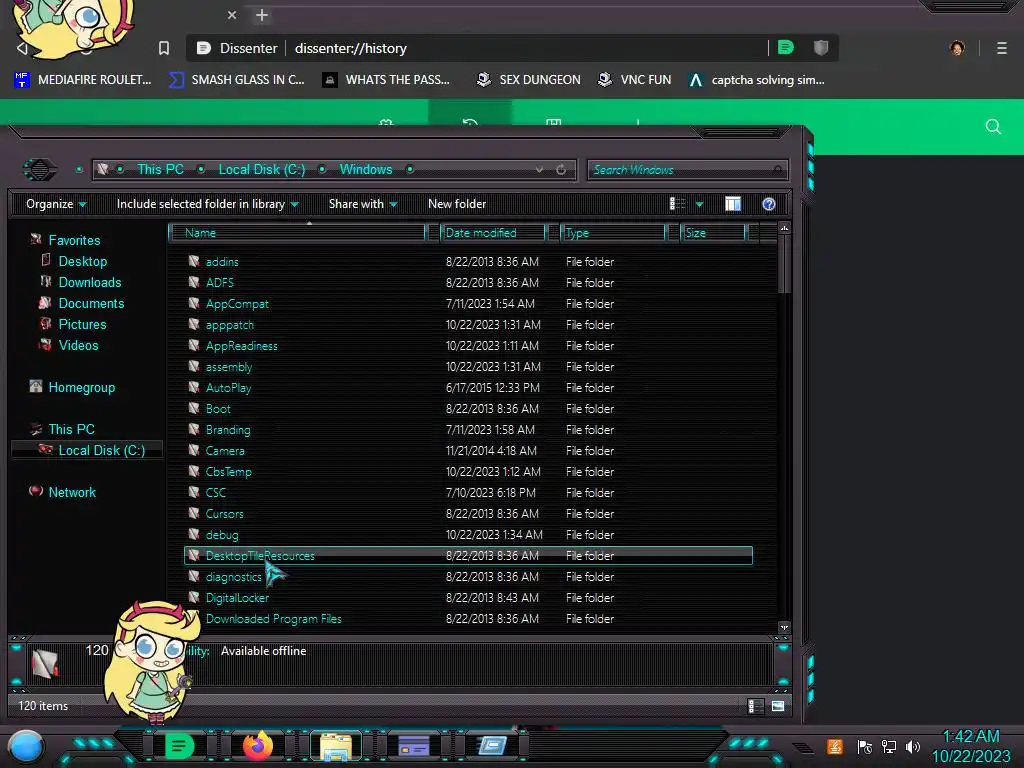Click the volume speaker tray icon
Image resolution: width=1024 pixels, height=768 pixels.
(x=913, y=746)
